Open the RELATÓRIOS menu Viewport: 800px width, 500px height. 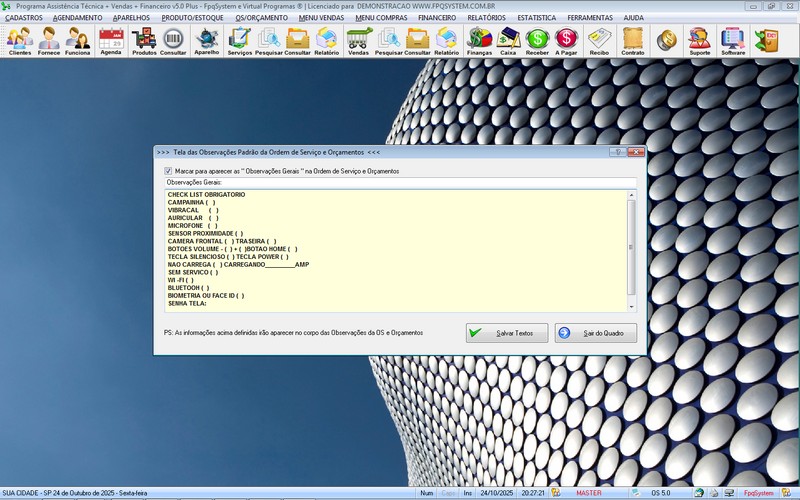pyautogui.click(x=487, y=18)
